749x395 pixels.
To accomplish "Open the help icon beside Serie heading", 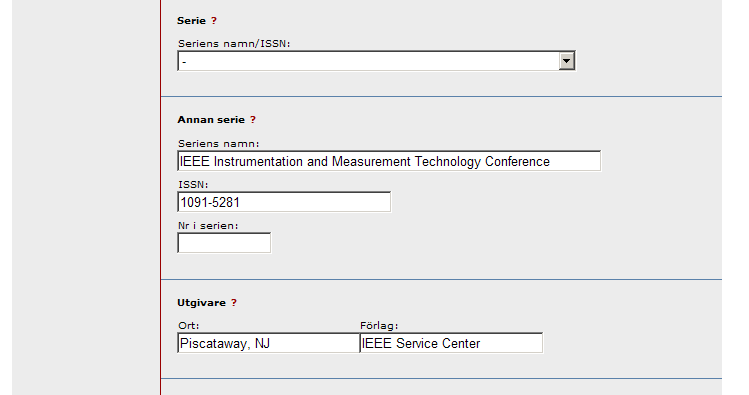I will pos(214,21).
